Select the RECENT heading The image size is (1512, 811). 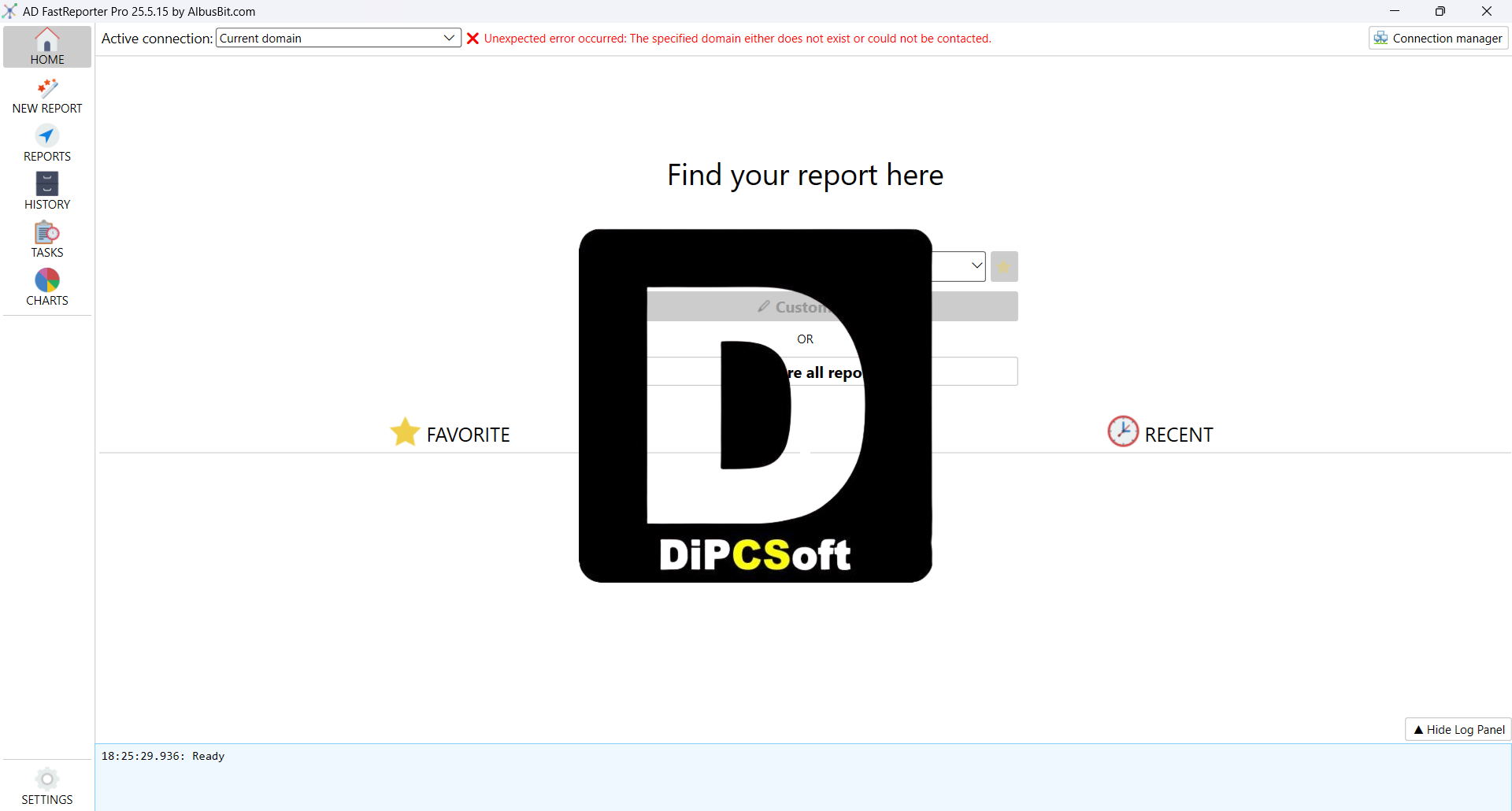pos(1179,435)
